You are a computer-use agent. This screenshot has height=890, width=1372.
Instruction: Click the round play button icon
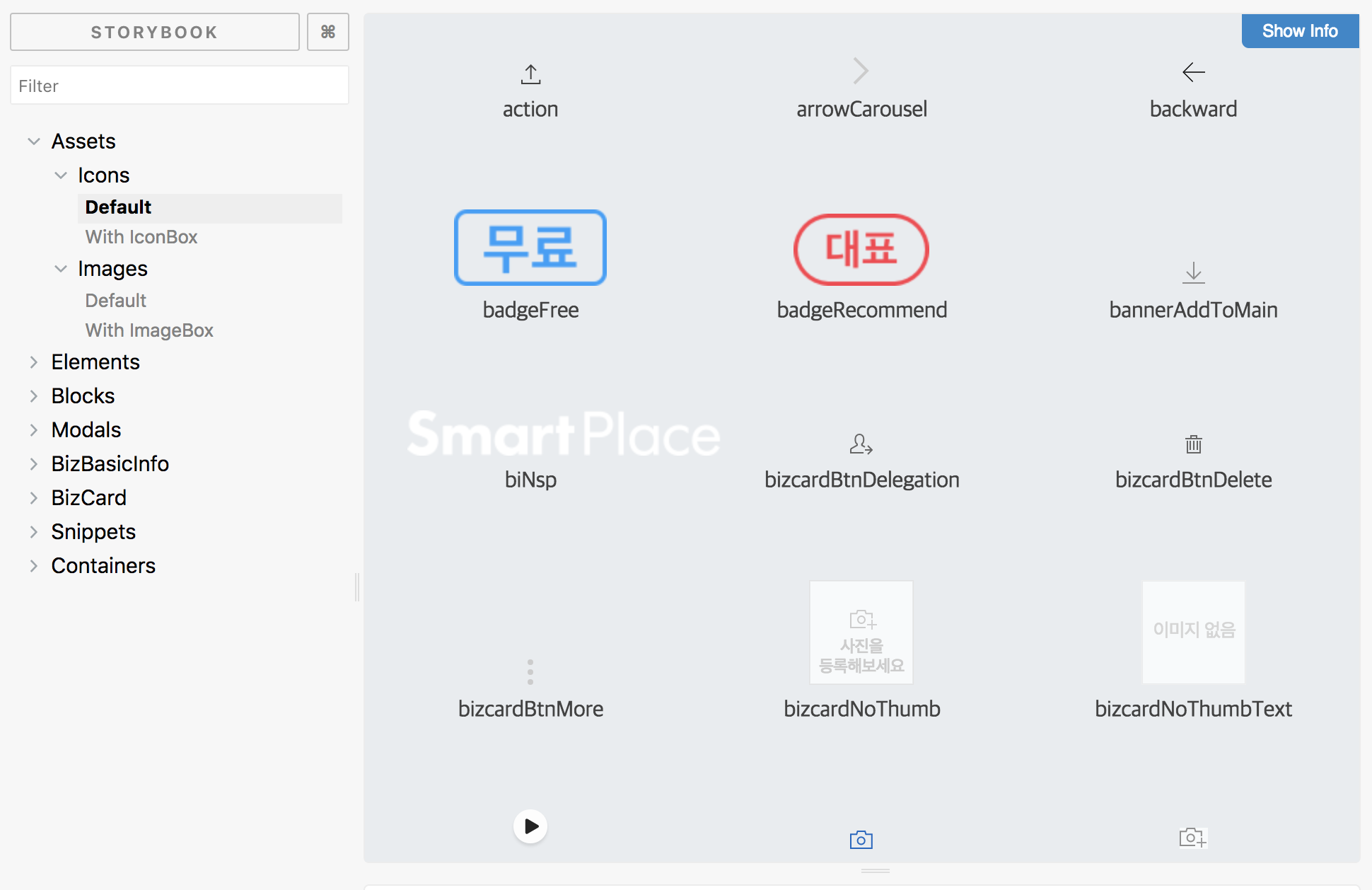(x=530, y=826)
